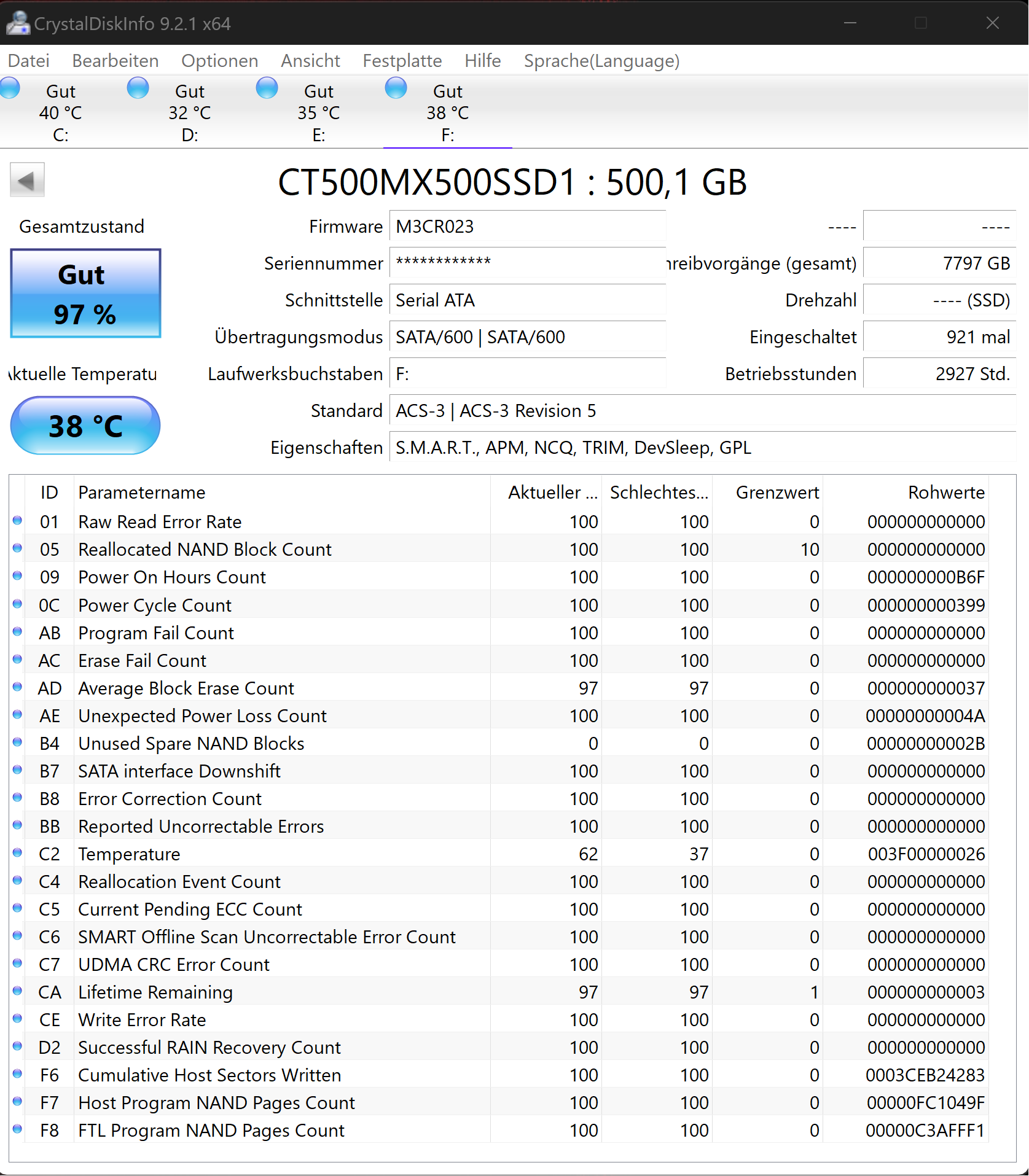Click status dot for UDMA CRC Error Count
The width and height of the screenshot is (1029, 1176).
(x=17, y=964)
